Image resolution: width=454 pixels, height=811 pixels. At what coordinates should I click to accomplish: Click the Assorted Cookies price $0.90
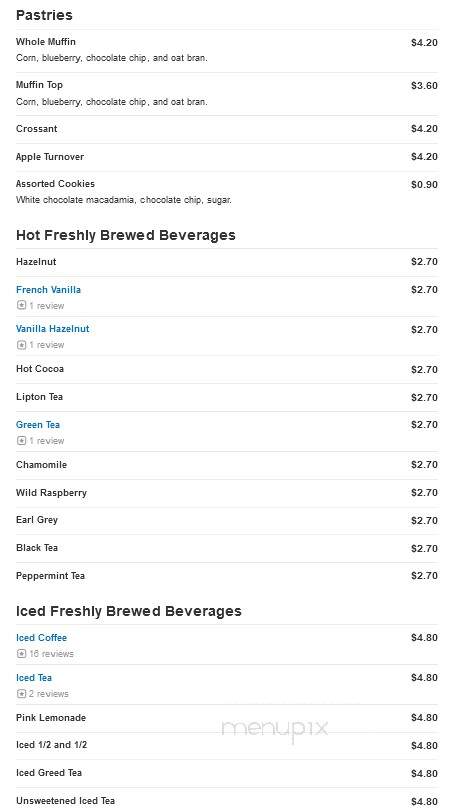[x=424, y=185]
